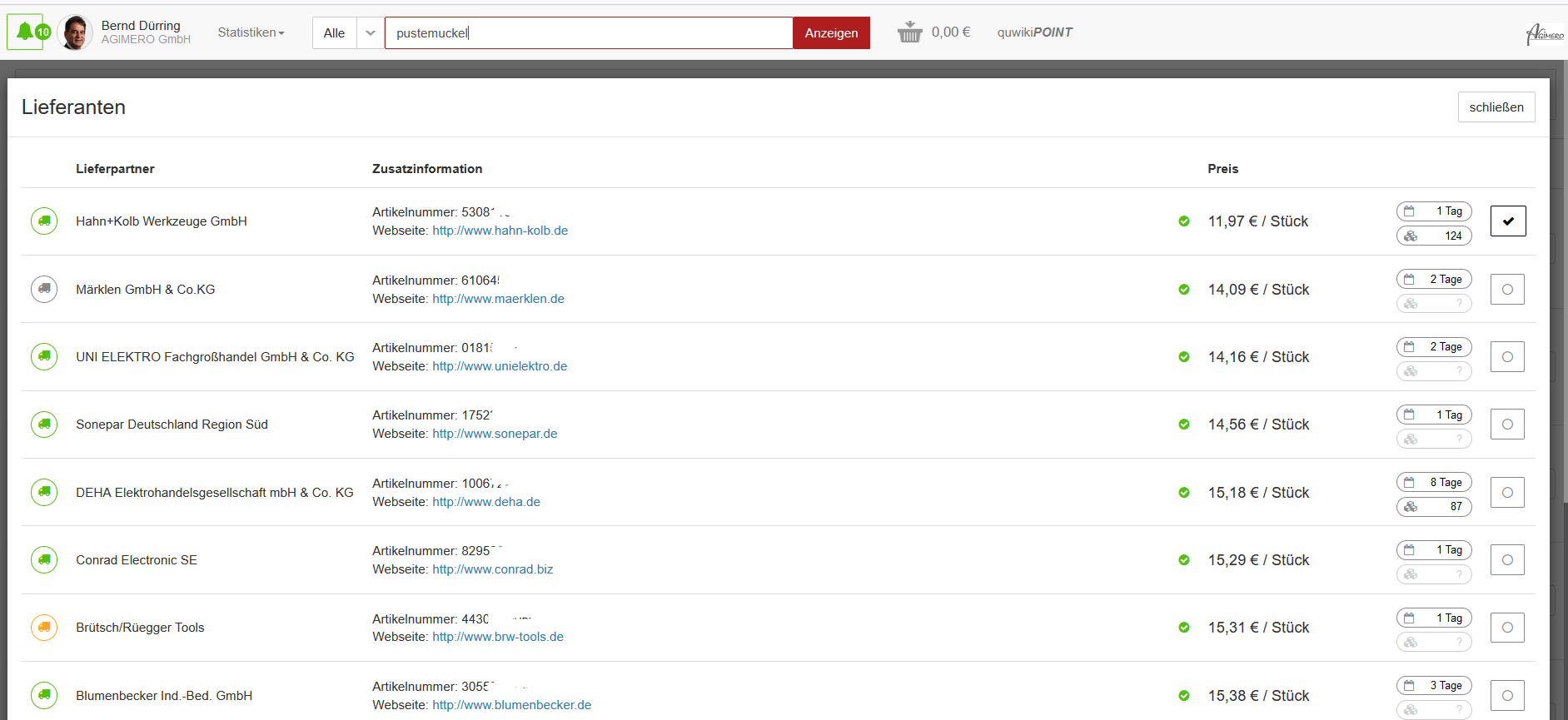The width and height of the screenshot is (1568, 720).
Task: Click the Märklen delivery badge '2 Tage'
Action: pos(1434,280)
